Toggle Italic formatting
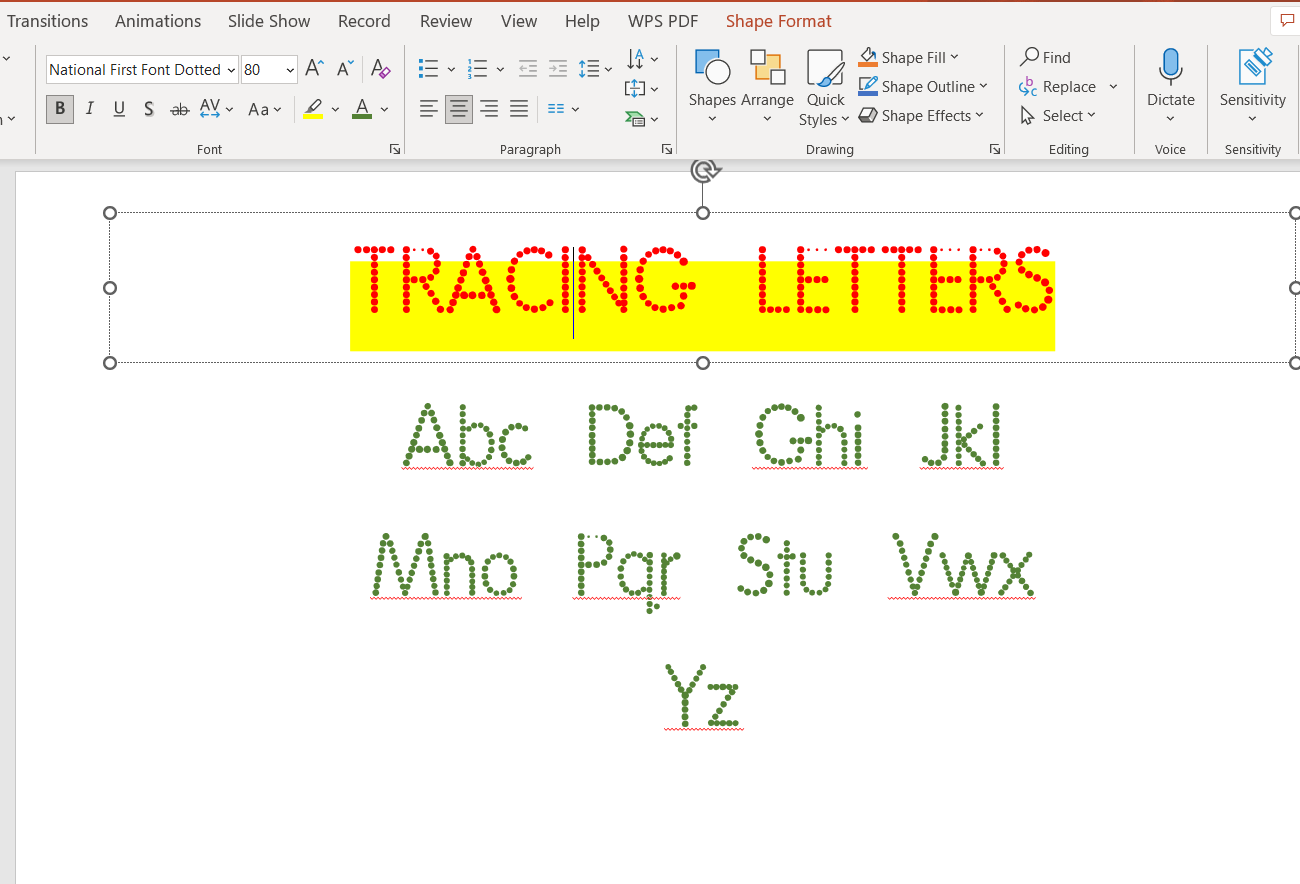This screenshot has width=1300, height=884. click(90, 109)
